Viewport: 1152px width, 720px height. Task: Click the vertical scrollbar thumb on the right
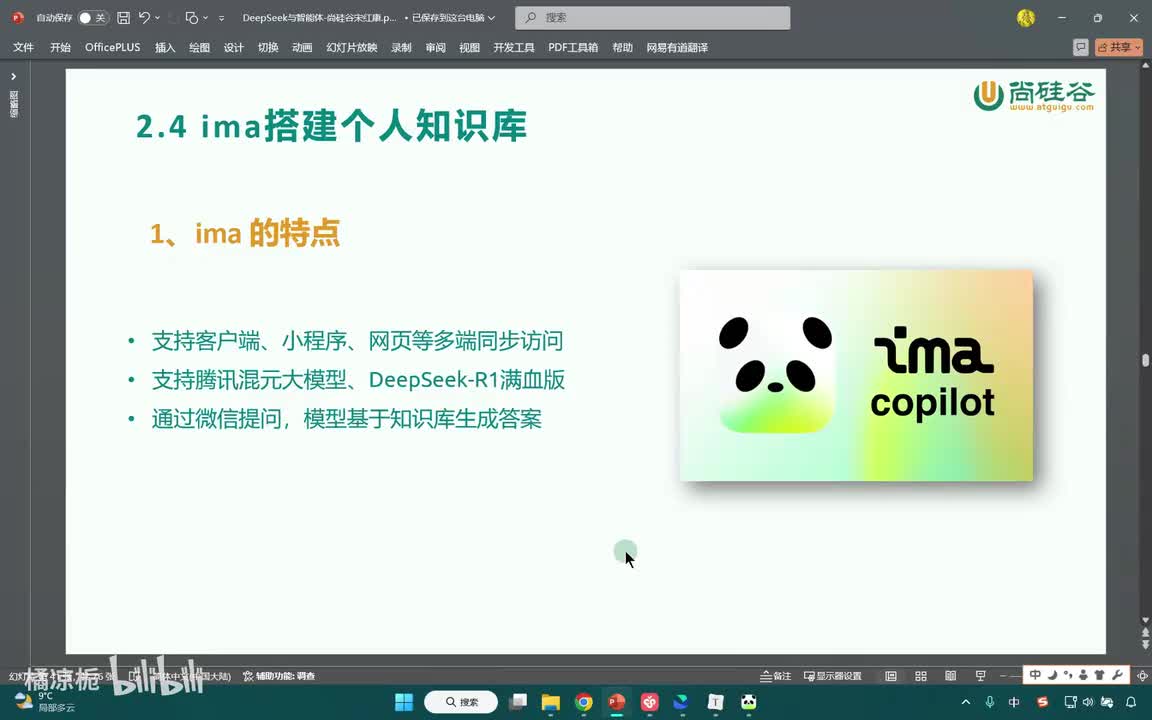point(1145,360)
